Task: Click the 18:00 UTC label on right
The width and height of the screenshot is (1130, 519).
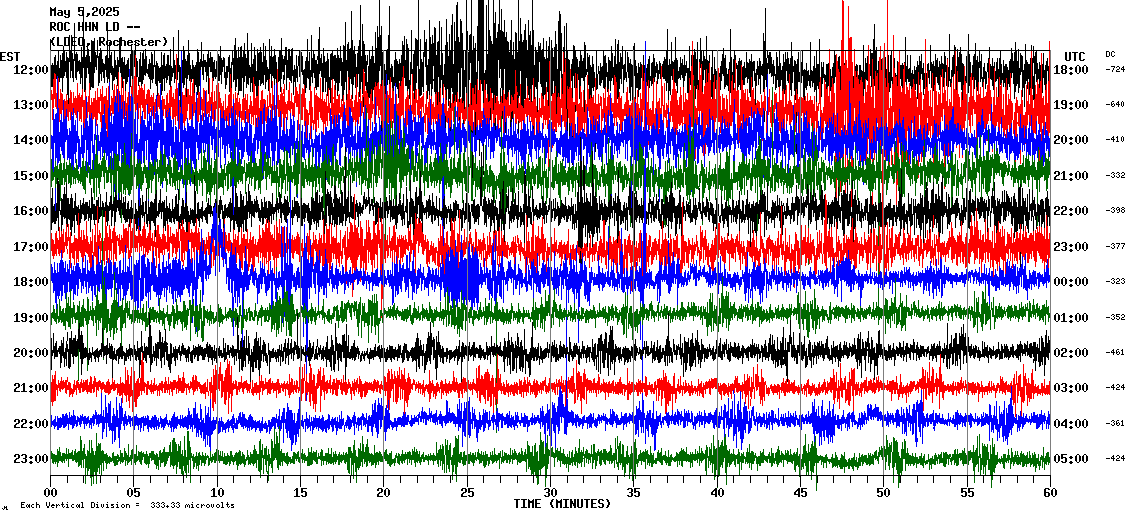Action: (x=1070, y=70)
